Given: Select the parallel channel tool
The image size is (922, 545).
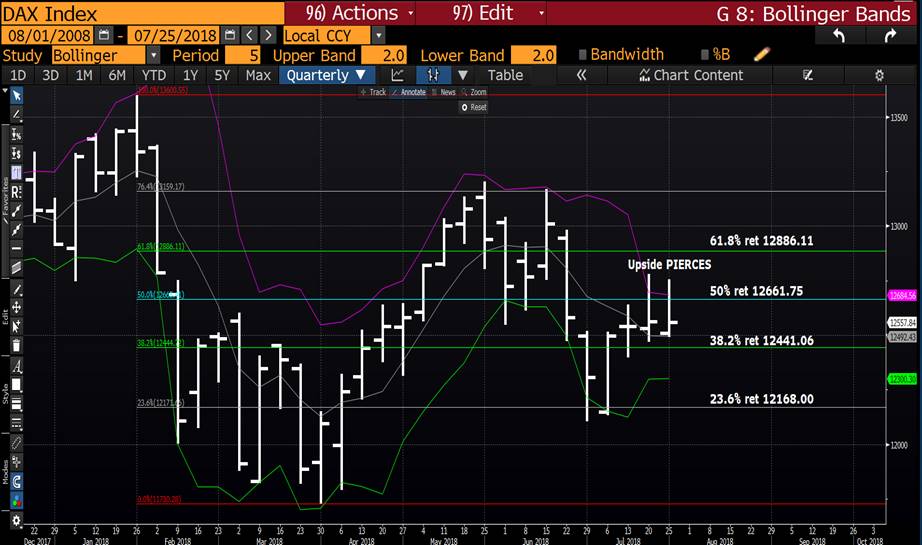Looking at the screenshot, I should pos(16,268).
